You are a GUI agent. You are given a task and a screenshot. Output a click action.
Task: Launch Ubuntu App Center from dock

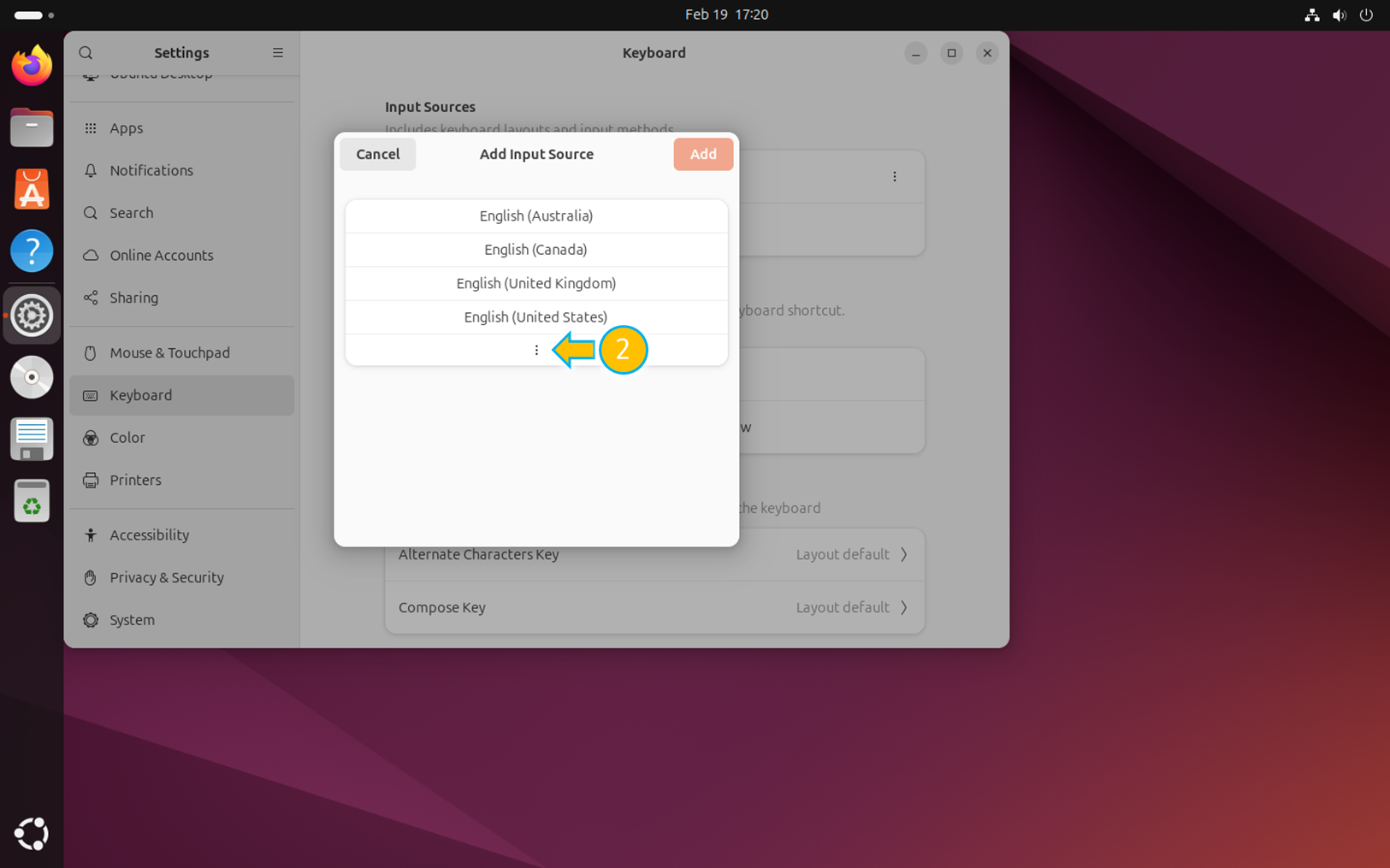tap(32, 189)
